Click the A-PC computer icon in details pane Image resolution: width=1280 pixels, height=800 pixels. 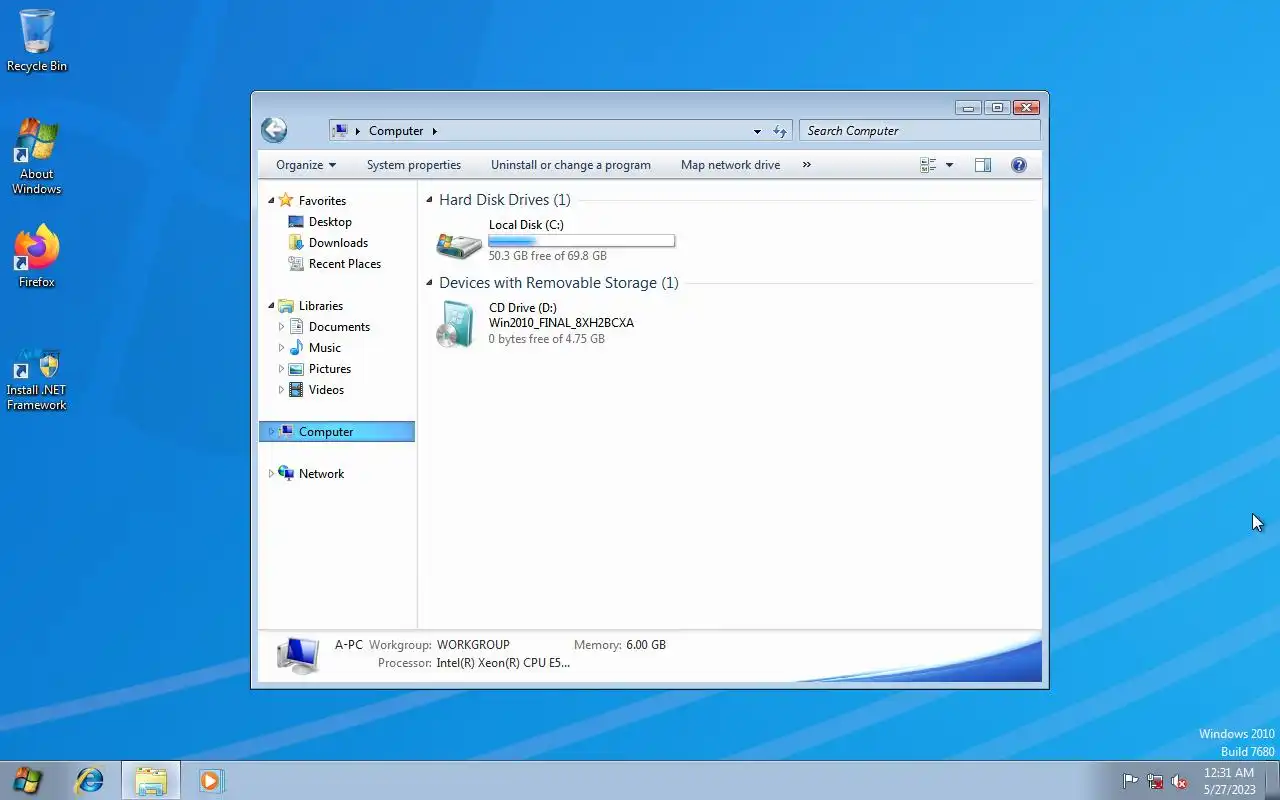[298, 655]
